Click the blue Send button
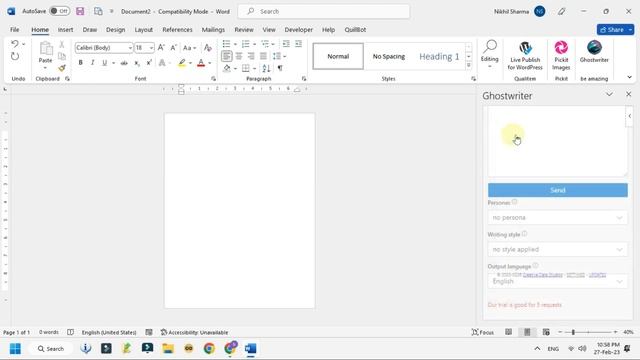This screenshot has height=360, width=640. 558,190
